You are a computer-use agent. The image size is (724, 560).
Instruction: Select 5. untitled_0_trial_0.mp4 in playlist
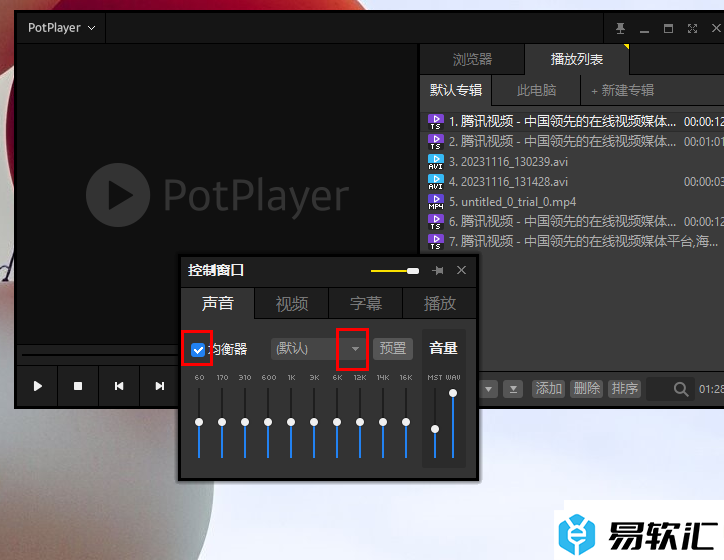[573, 202]
